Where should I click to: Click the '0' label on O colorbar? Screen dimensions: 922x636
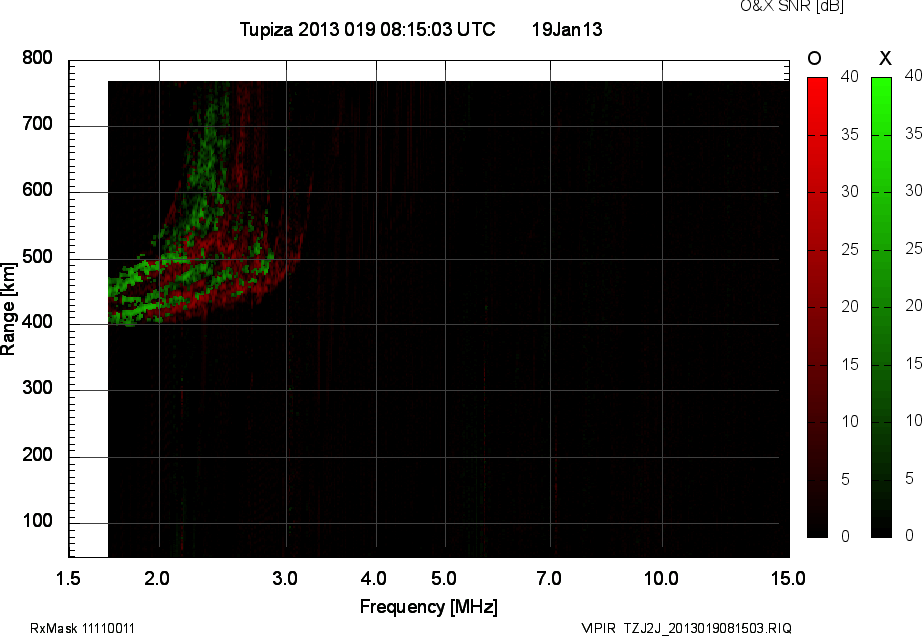845,536
